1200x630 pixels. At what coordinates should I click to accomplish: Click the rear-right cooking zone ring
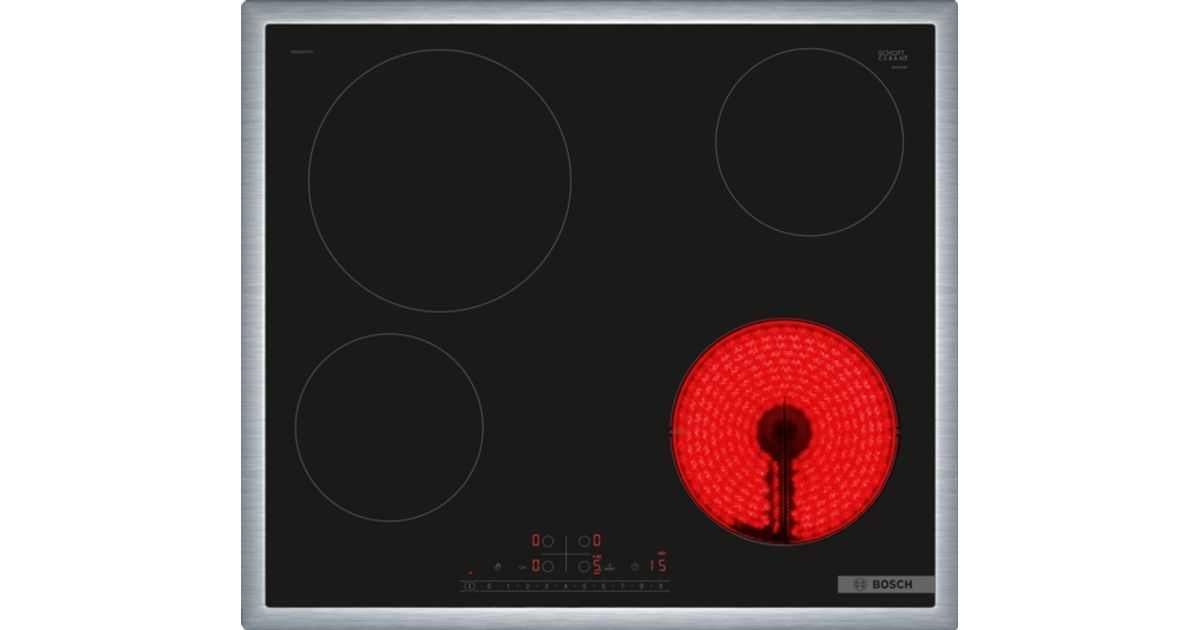click(809, 142)
